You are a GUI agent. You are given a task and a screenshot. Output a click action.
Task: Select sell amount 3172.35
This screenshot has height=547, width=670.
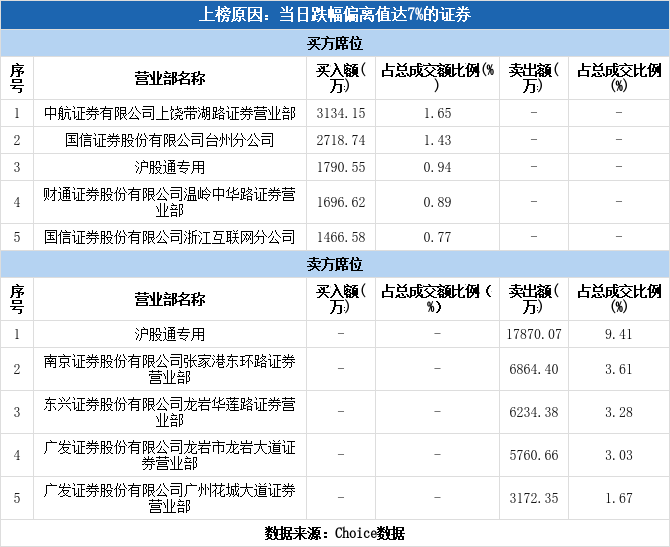[x=534, y=498]
